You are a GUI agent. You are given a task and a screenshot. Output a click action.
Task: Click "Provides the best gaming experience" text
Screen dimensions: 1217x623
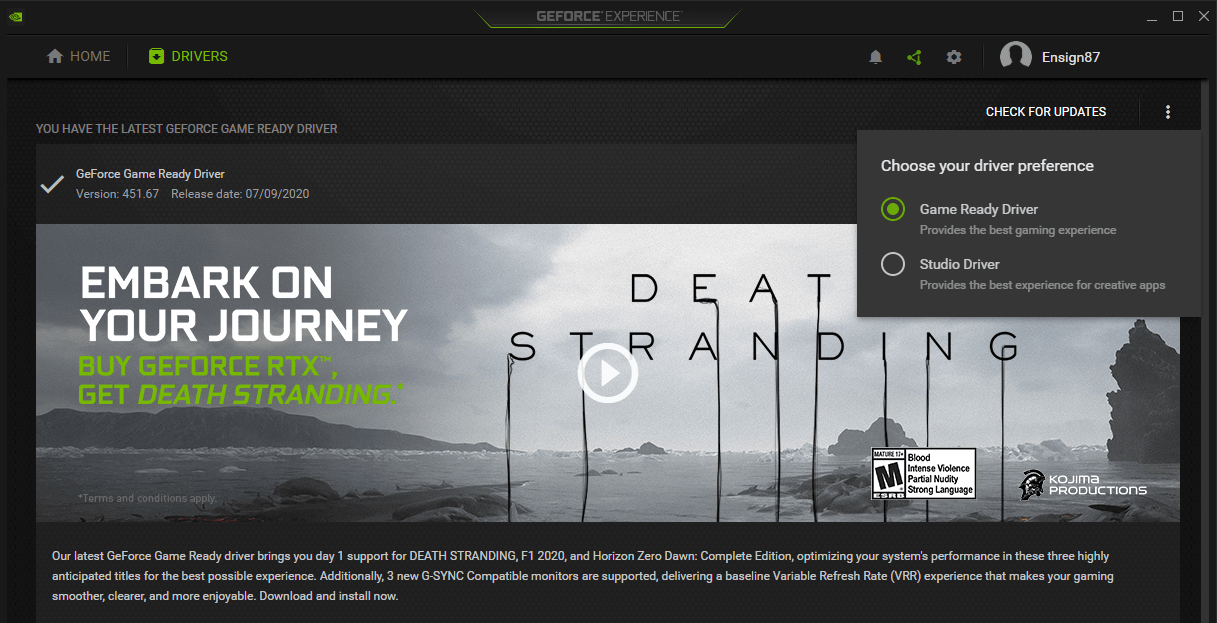coord(1018,230)
